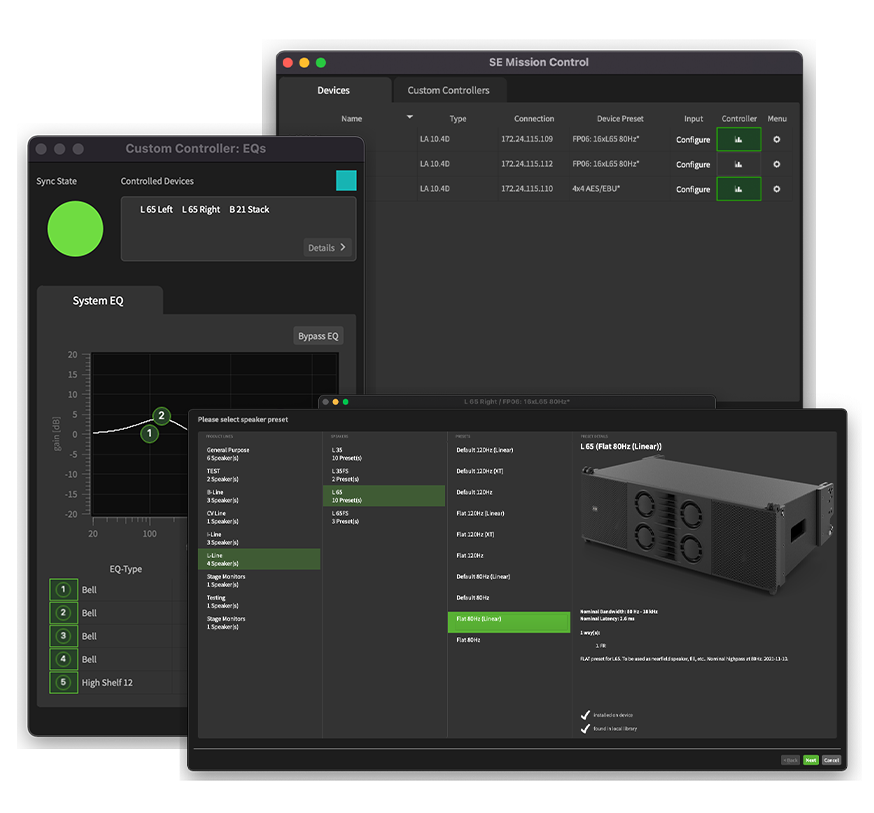
Task: Select EQ band 5 High Shelf icon
Action: 64,682
